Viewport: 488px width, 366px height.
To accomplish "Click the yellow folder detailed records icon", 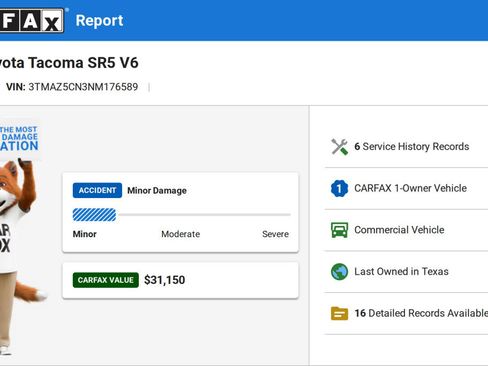I will pos(339,313).
